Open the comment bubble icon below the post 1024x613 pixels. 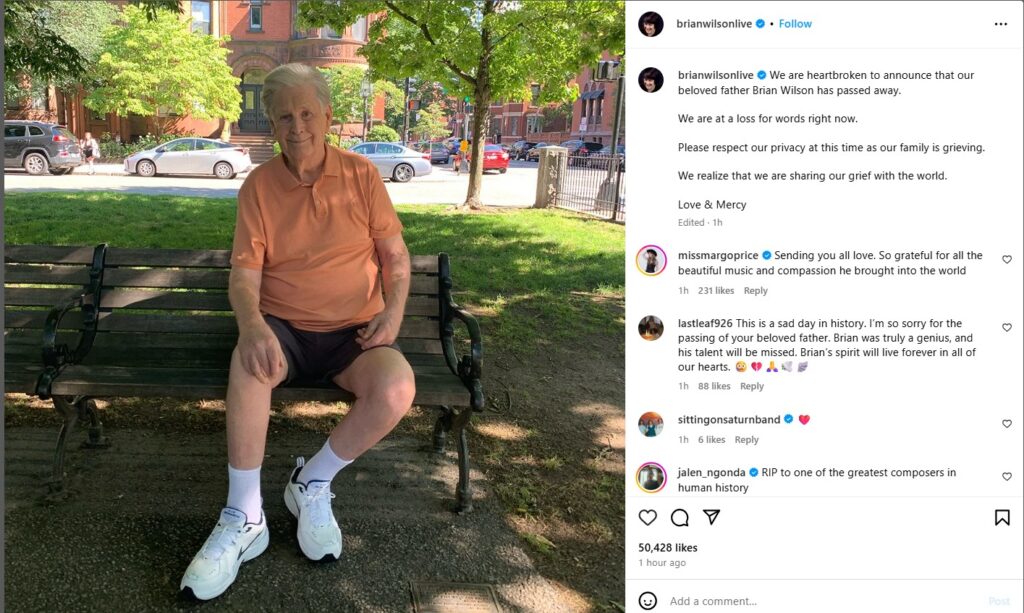click(679, 518)
